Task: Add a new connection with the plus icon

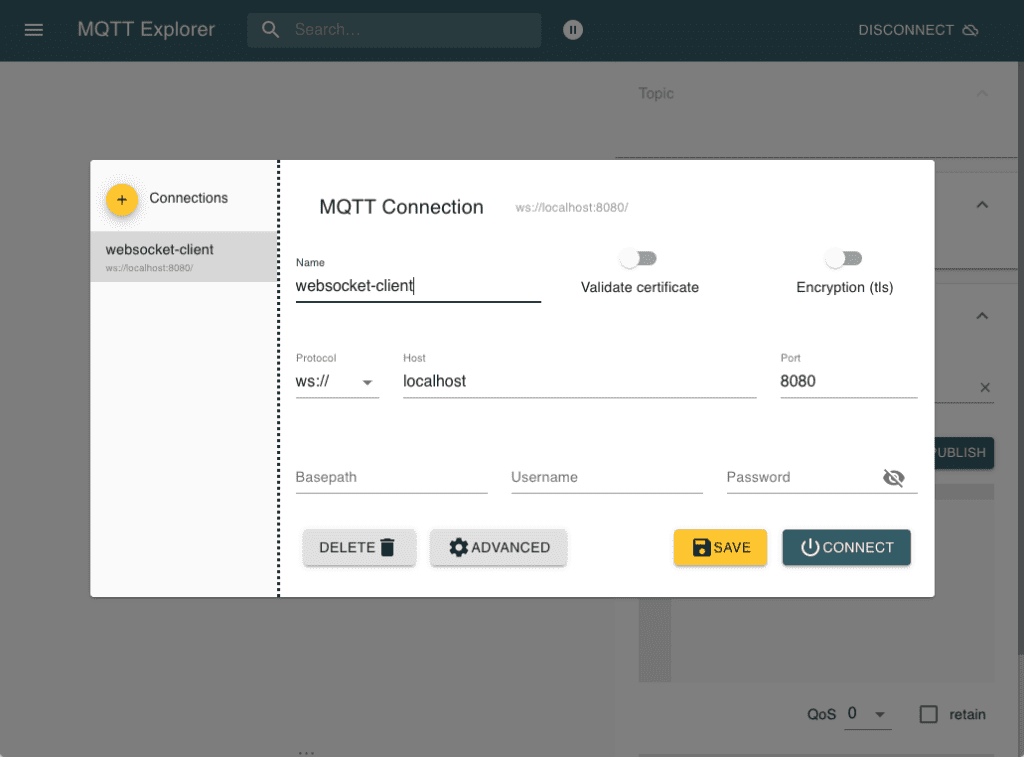Action: pos(121,200)
